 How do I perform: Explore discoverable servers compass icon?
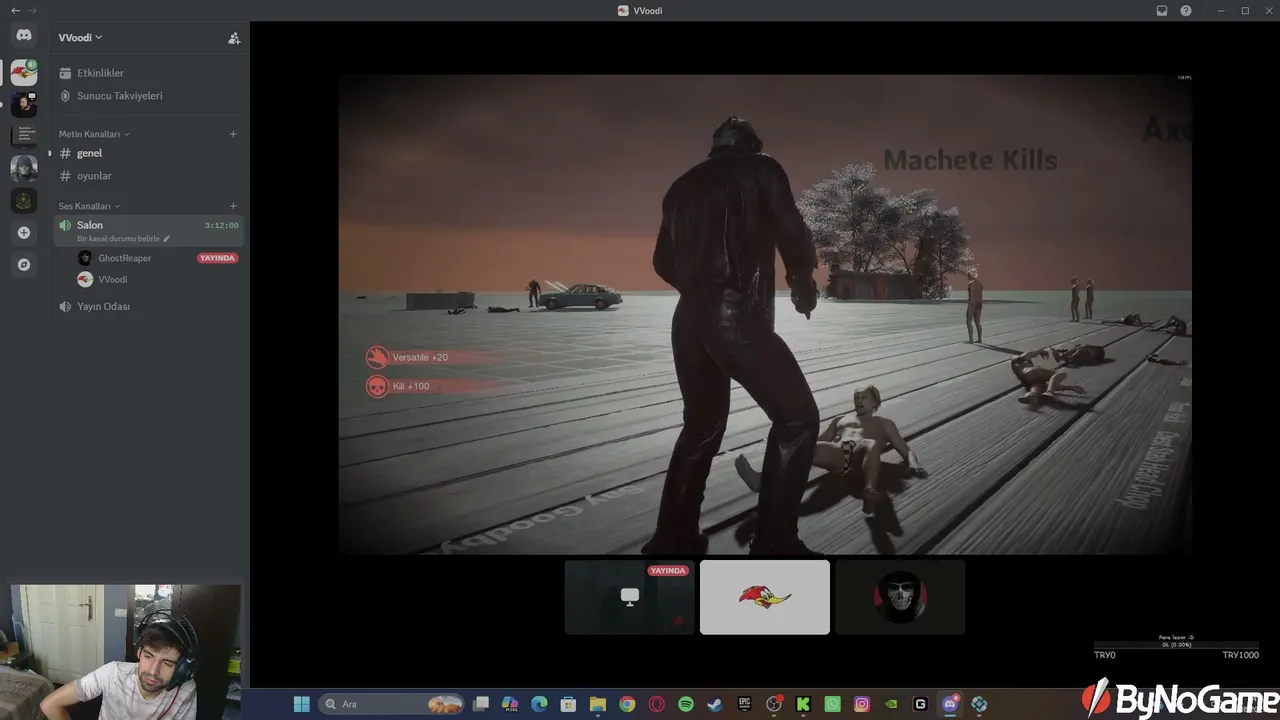pyautogui.click(x=24, y=265)
